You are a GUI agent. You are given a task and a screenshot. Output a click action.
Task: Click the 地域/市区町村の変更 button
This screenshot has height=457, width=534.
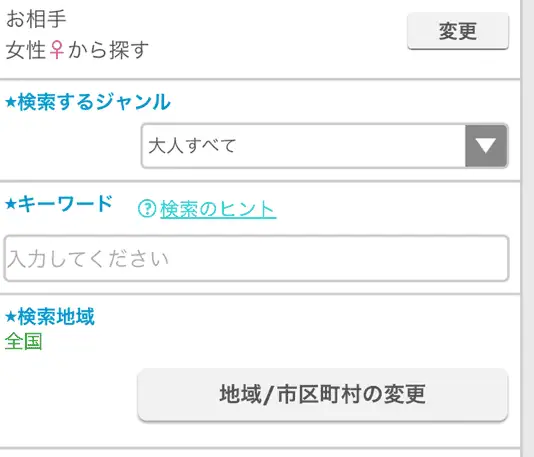click(x=323, y=394)
